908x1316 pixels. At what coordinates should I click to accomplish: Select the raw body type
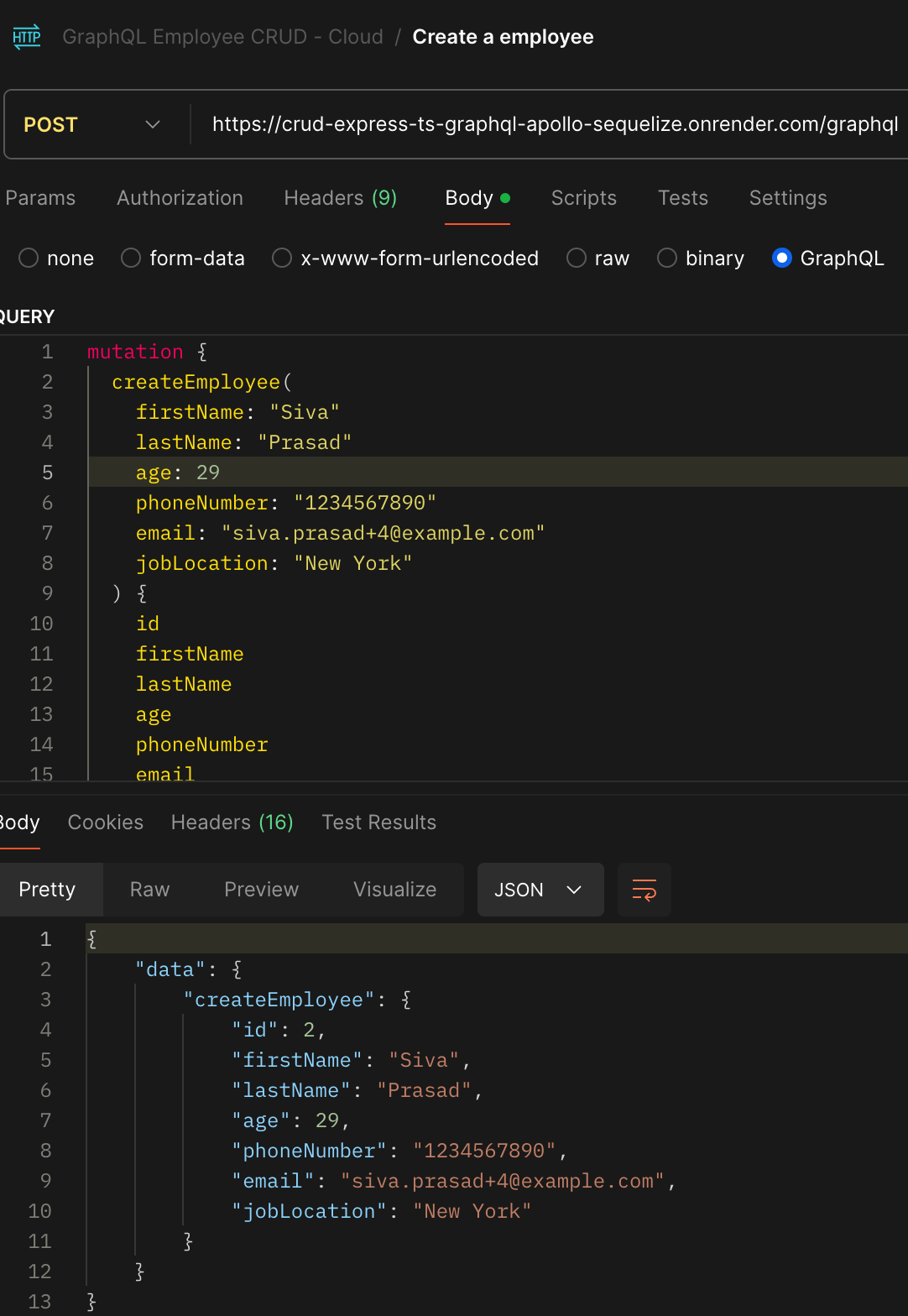click(x=598, y=258)
